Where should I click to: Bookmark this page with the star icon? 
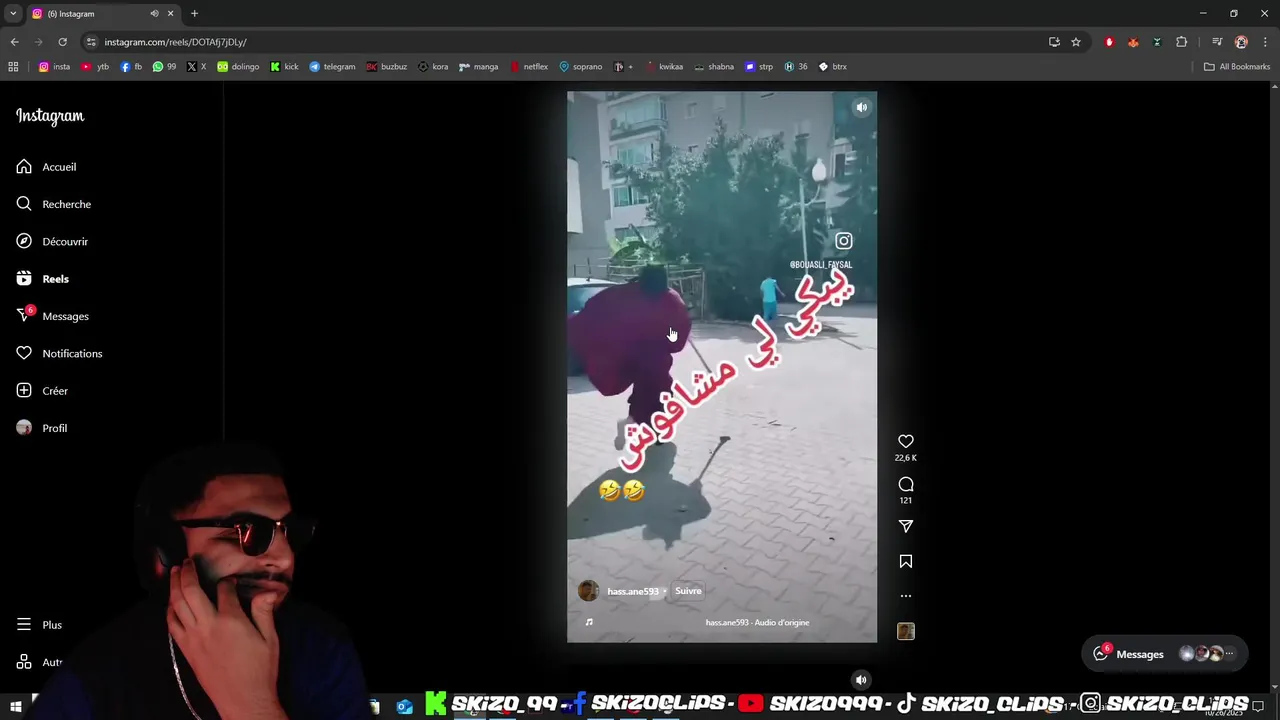pos(1076,42)
